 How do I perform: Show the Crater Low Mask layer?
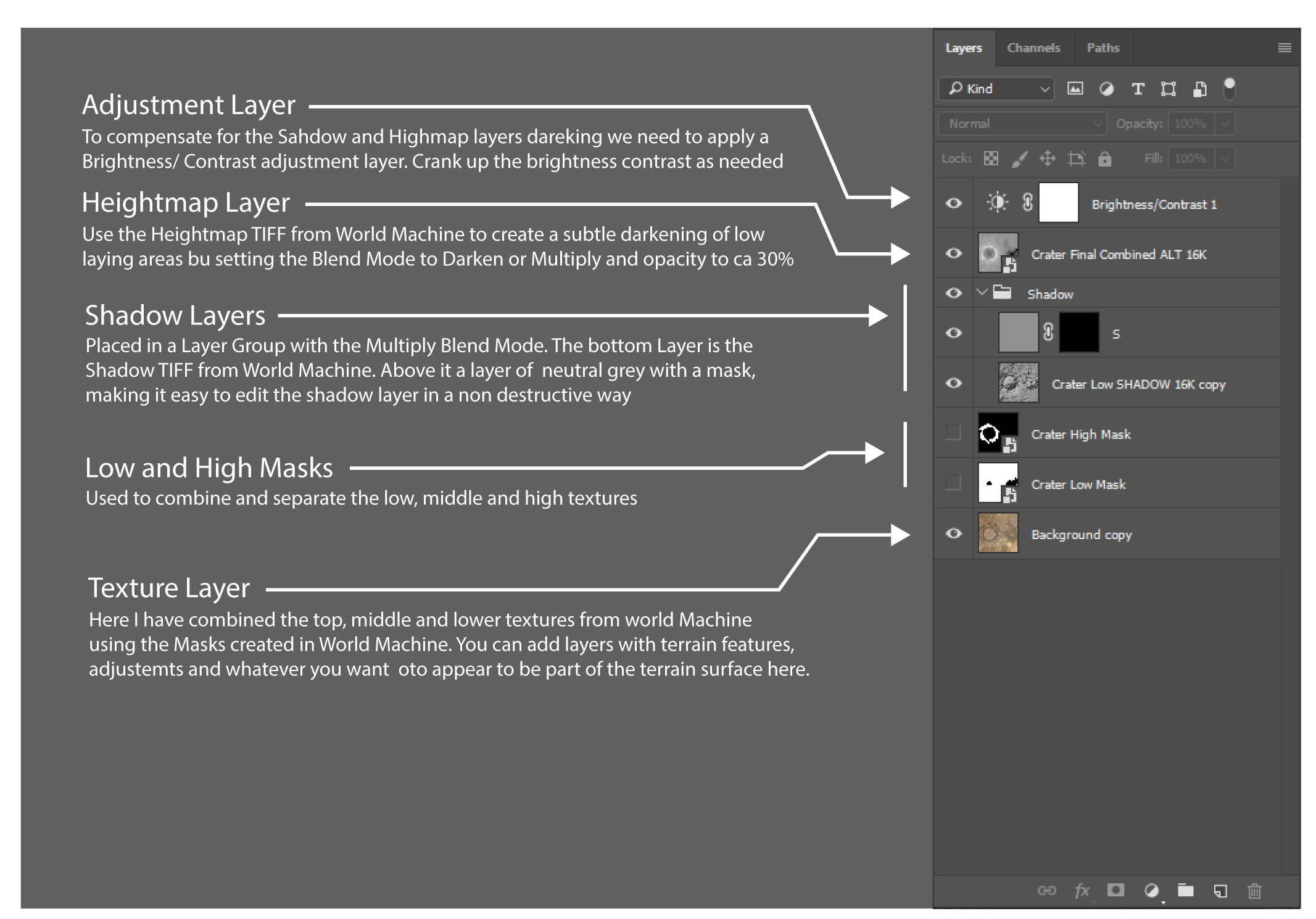coord(953,482)
